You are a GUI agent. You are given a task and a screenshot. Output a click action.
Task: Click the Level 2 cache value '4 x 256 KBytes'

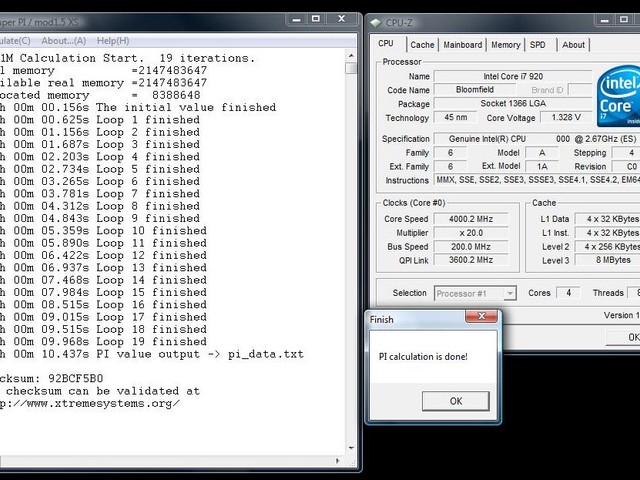tap(607, 247)
